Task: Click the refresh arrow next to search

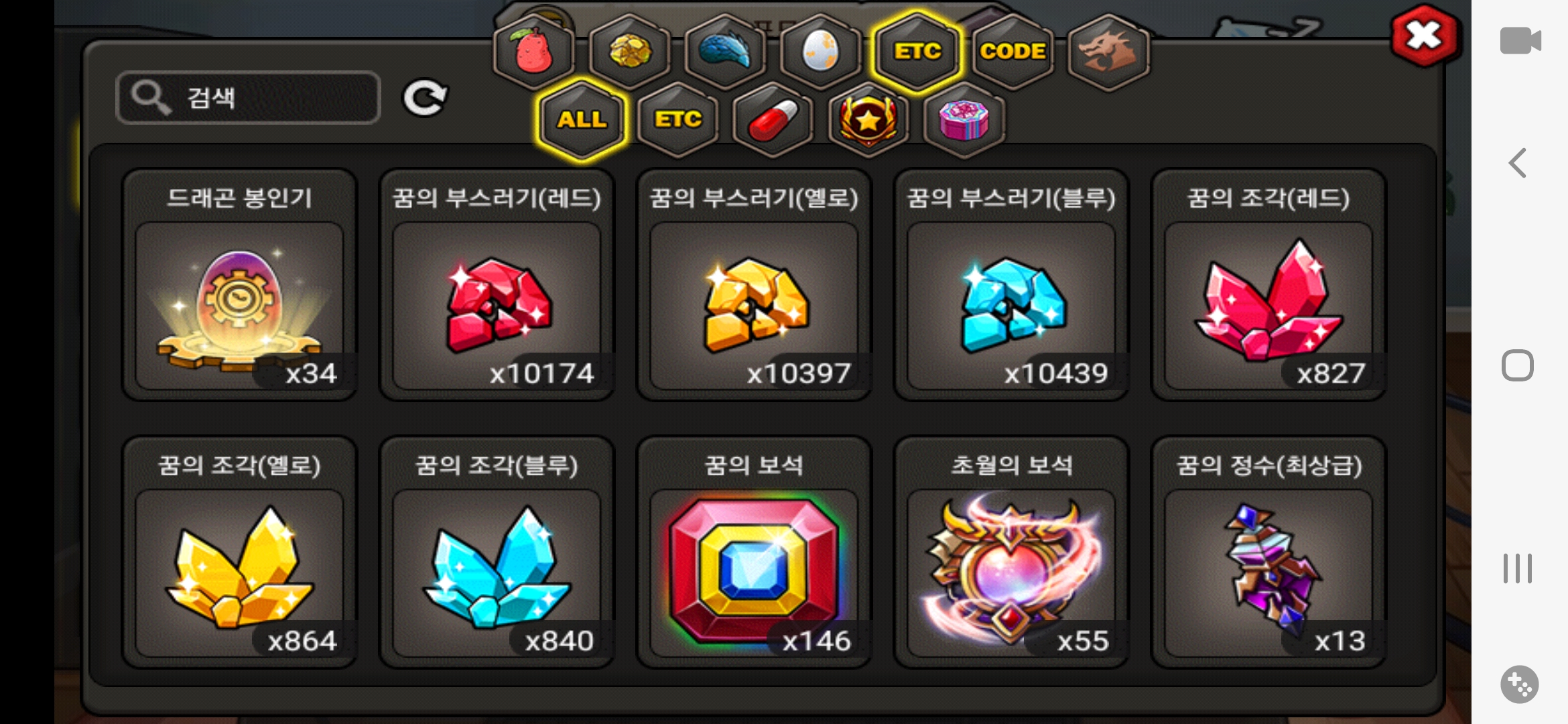Action: (x=425, y=99)
